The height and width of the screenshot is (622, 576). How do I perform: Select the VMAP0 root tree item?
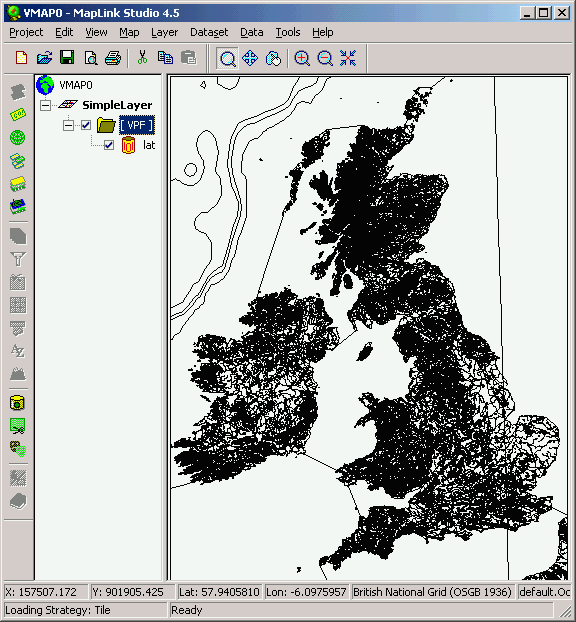coord(76,85)
